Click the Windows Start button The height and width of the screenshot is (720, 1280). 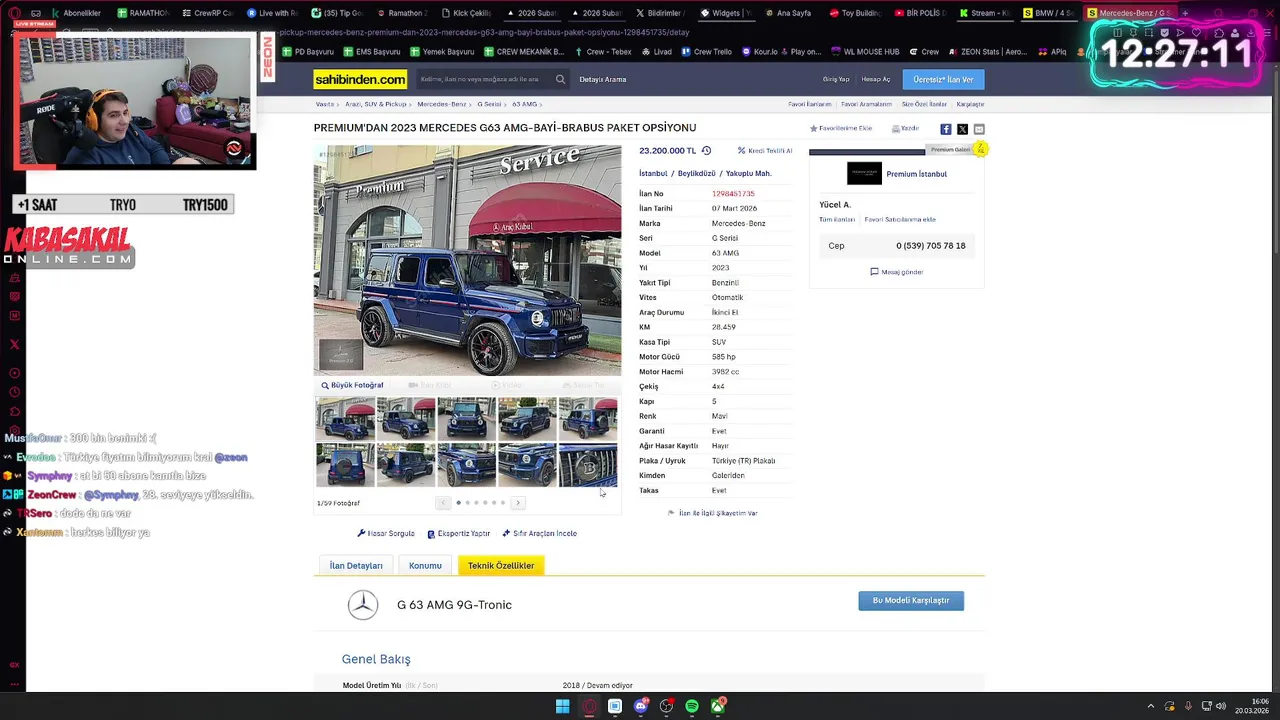pos(563,707)
